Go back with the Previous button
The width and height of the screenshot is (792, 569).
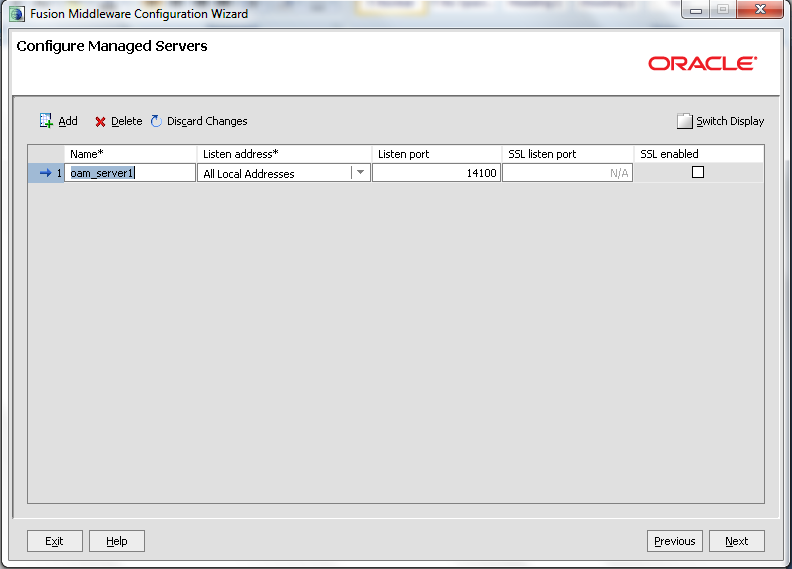pos(674,541)
